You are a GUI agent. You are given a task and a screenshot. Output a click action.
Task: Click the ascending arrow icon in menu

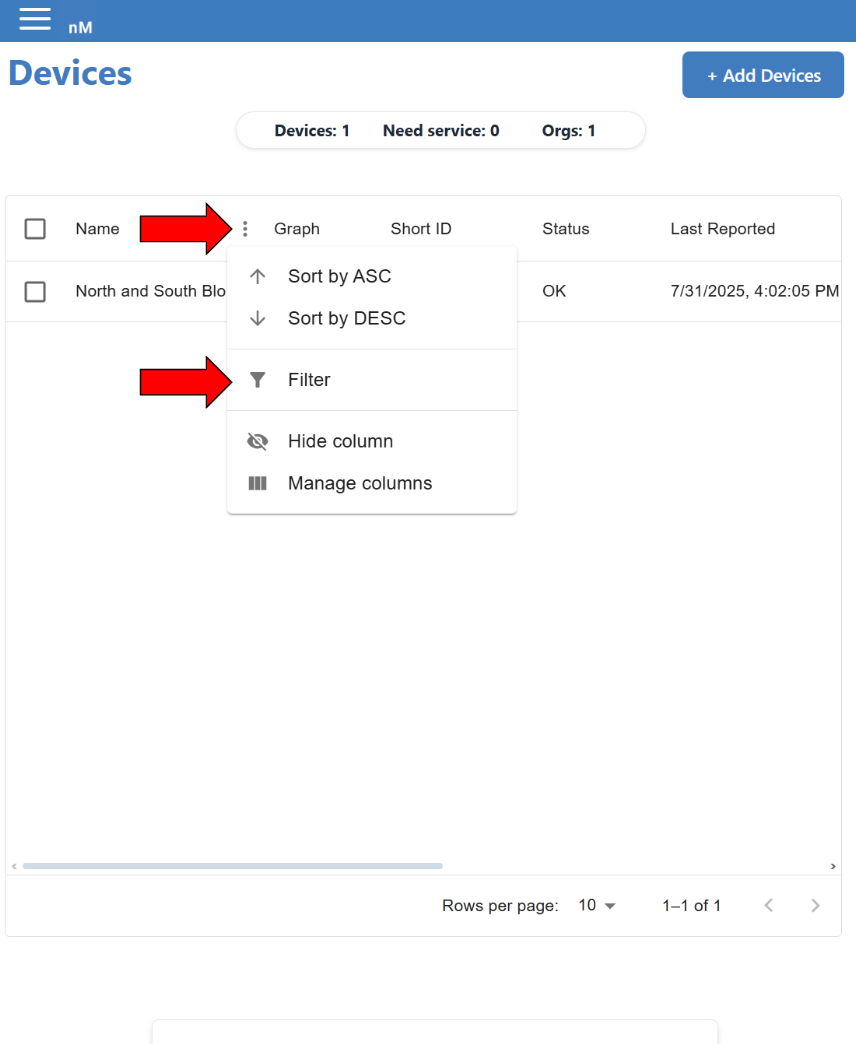258,276
